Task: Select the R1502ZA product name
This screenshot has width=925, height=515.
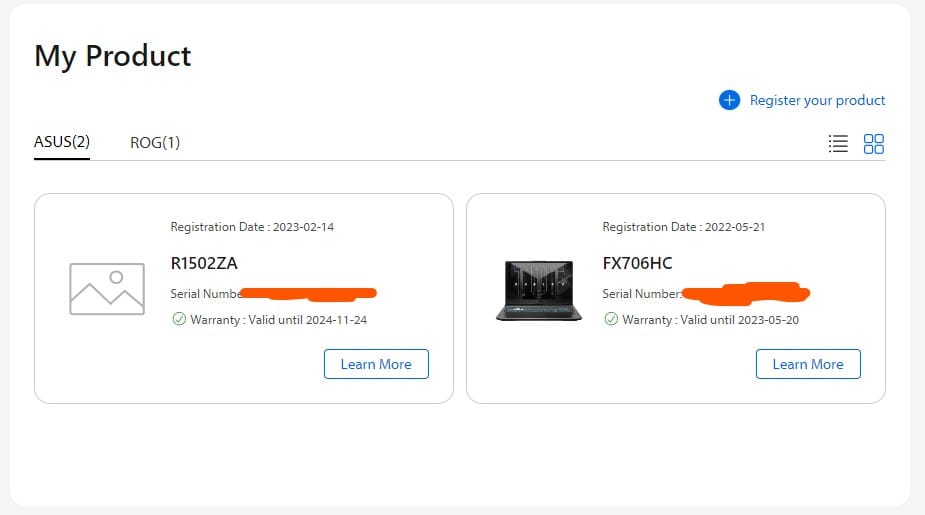Action: pyautogui.click(x=204, y=264)
